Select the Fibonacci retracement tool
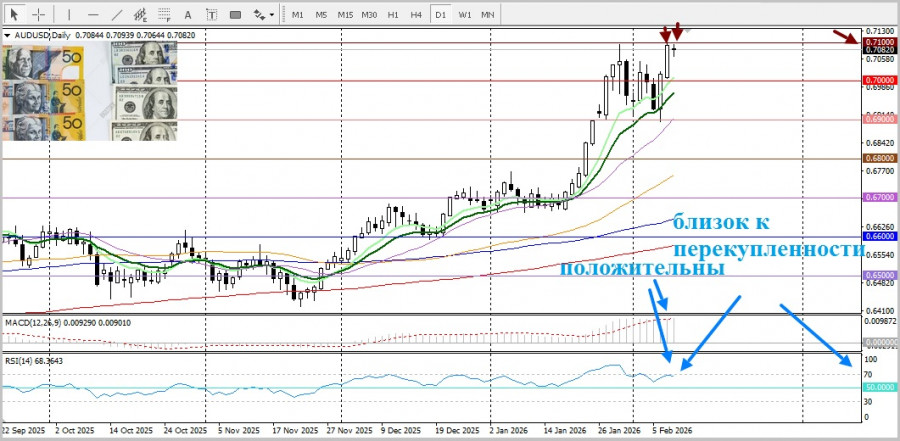900x441 pixels. 166,14
